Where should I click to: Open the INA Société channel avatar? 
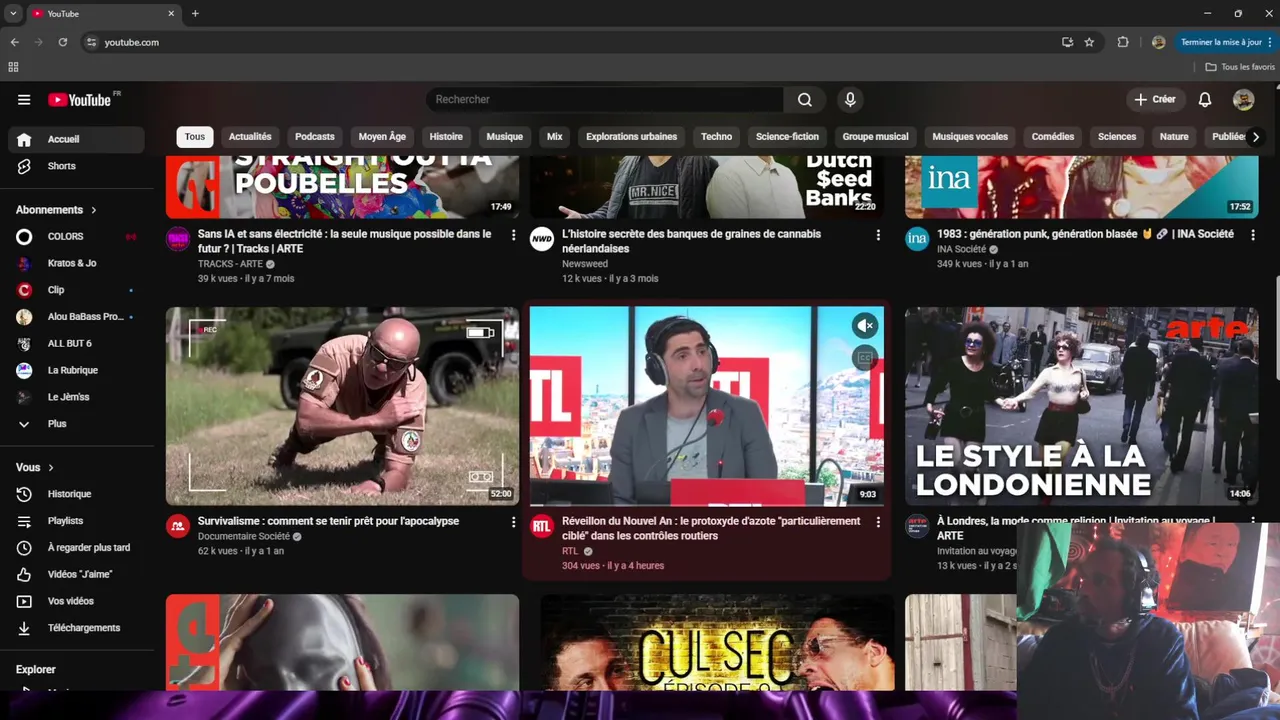917,239
